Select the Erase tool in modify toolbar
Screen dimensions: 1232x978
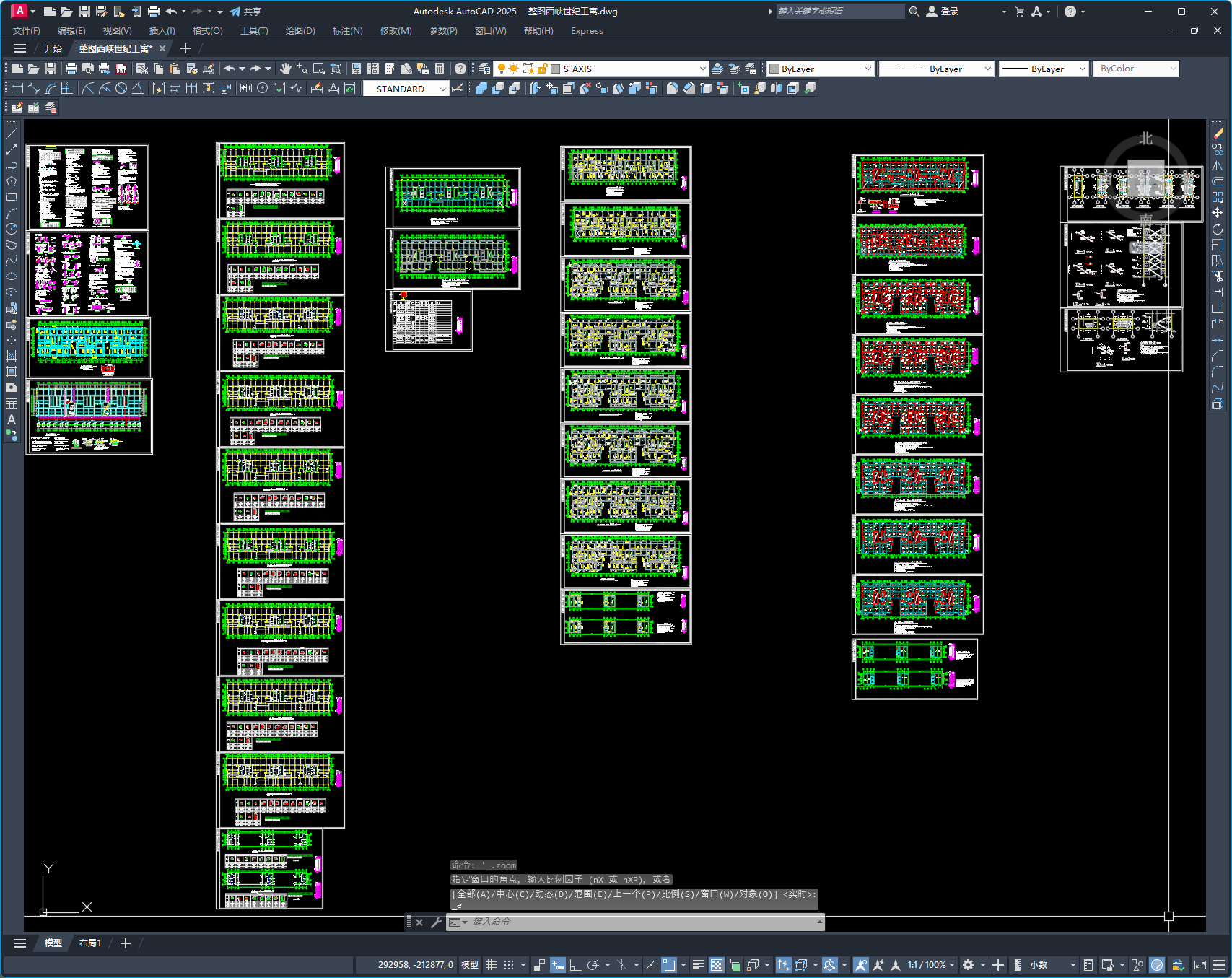(1218, 134)
